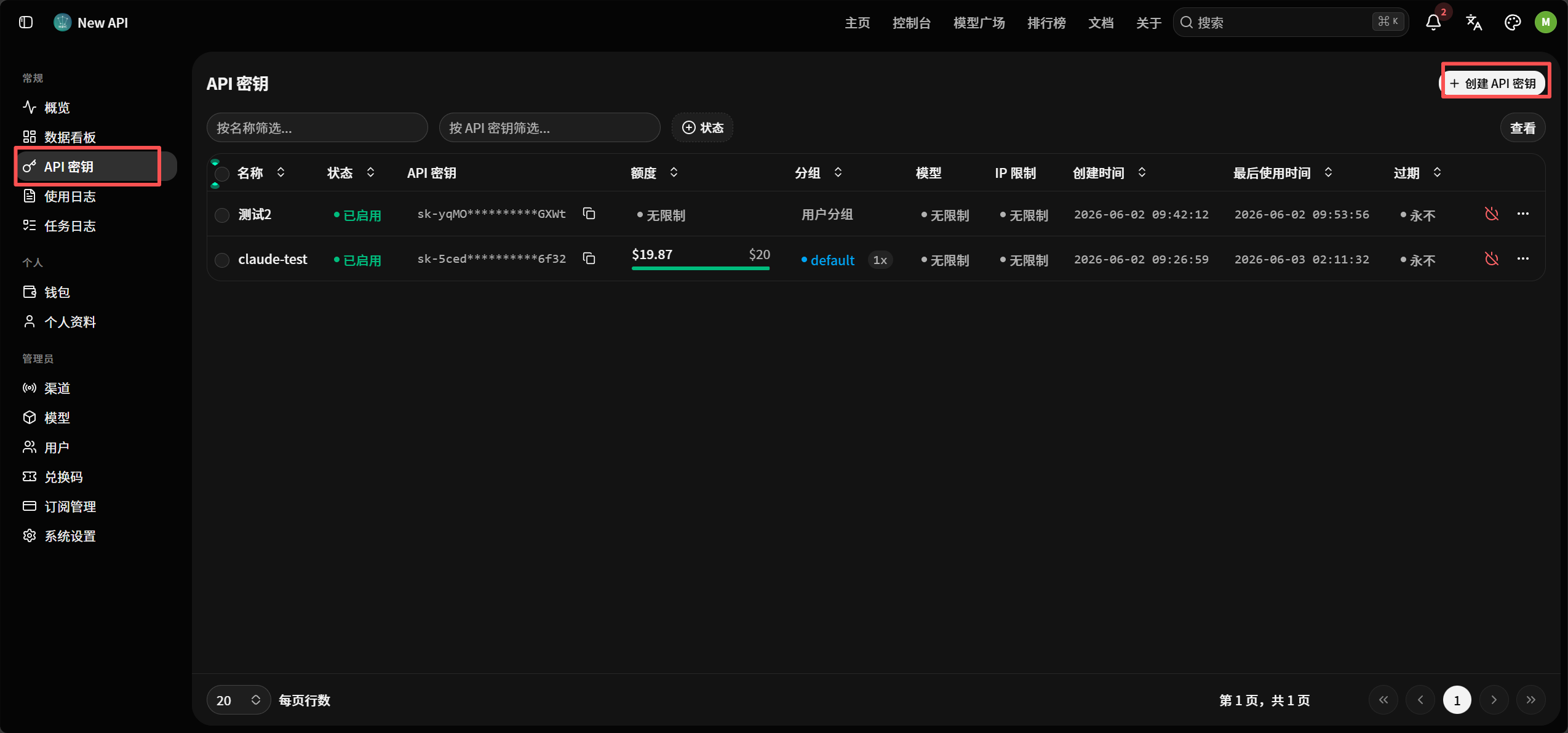Viewport: 1568px width, 733px height.
Task: Copy the claude-test API key
Action: click(x=589, y=258)
